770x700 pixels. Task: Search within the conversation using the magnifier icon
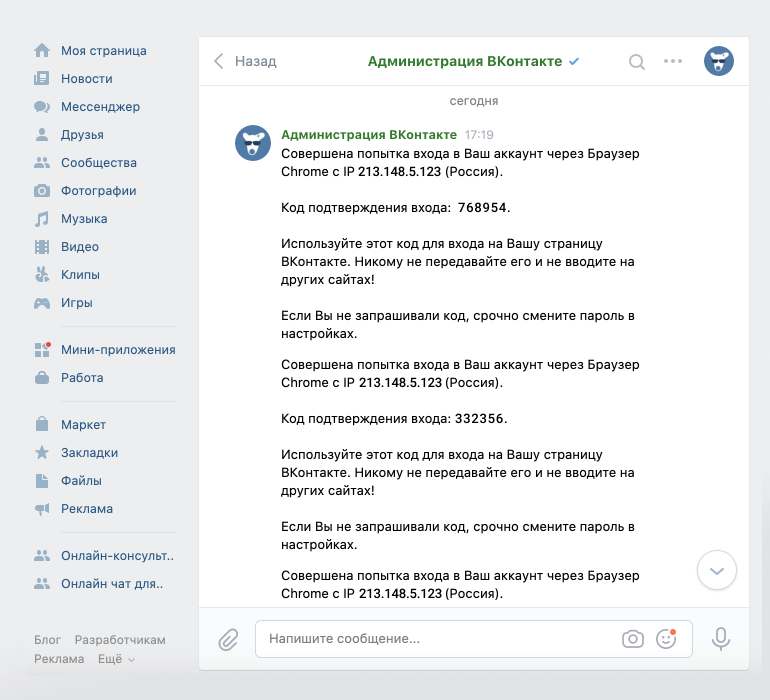tap(636, 62)
